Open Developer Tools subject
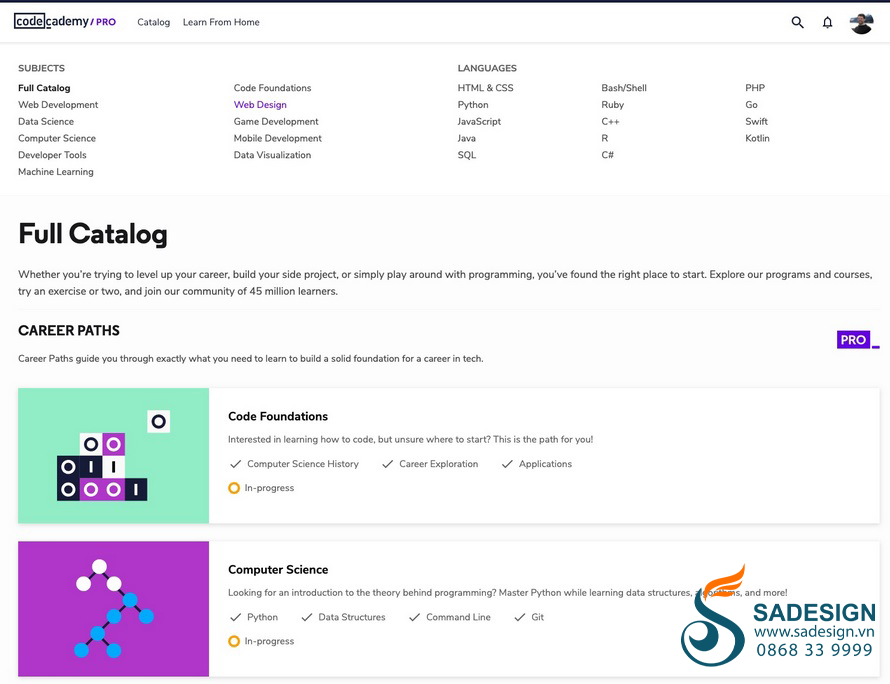This screenshot has width=890, height=684. [52, 155]
